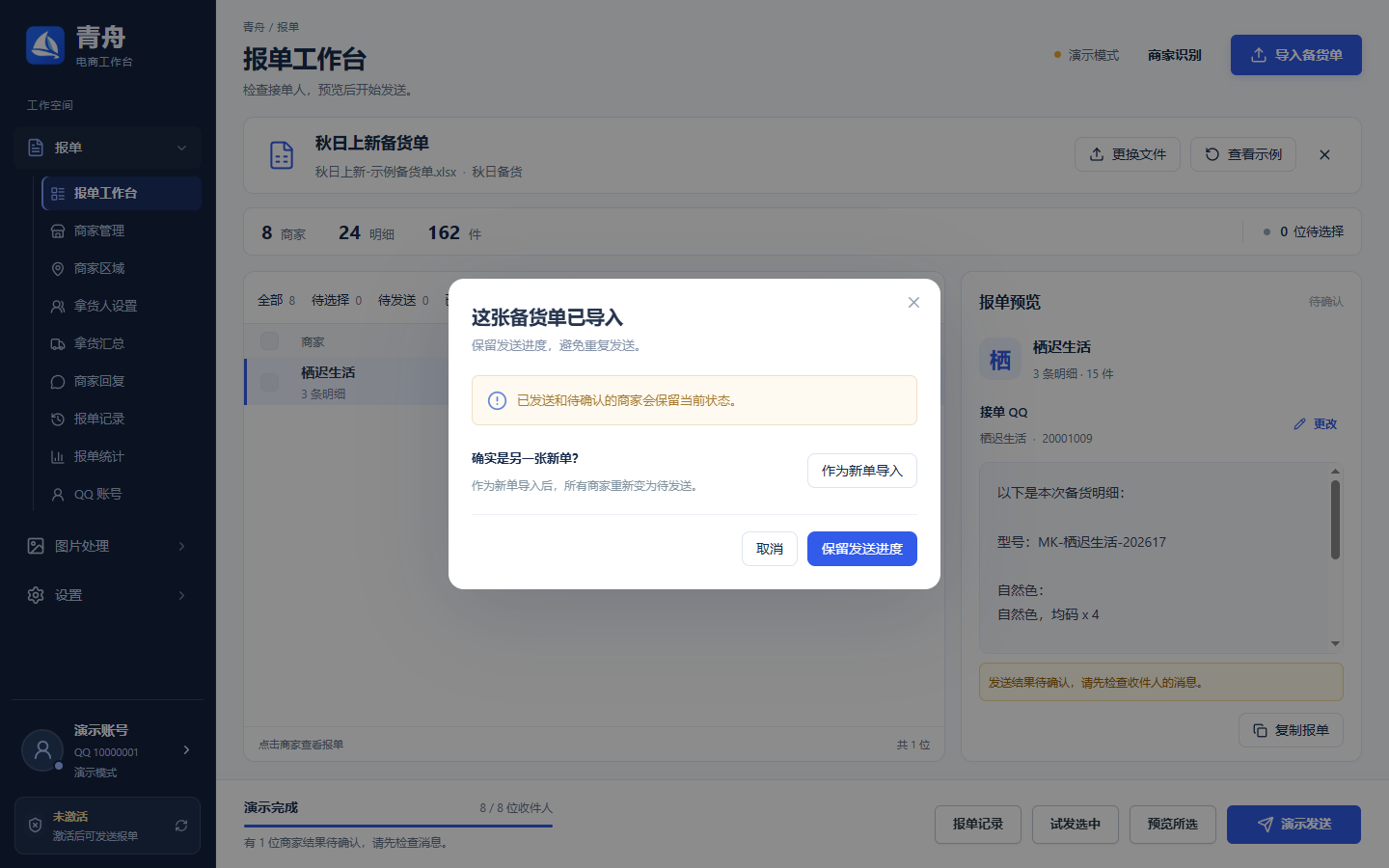
Task: Toggle the select-all checkbox in 商家 header
Action: tap(270, 341)
